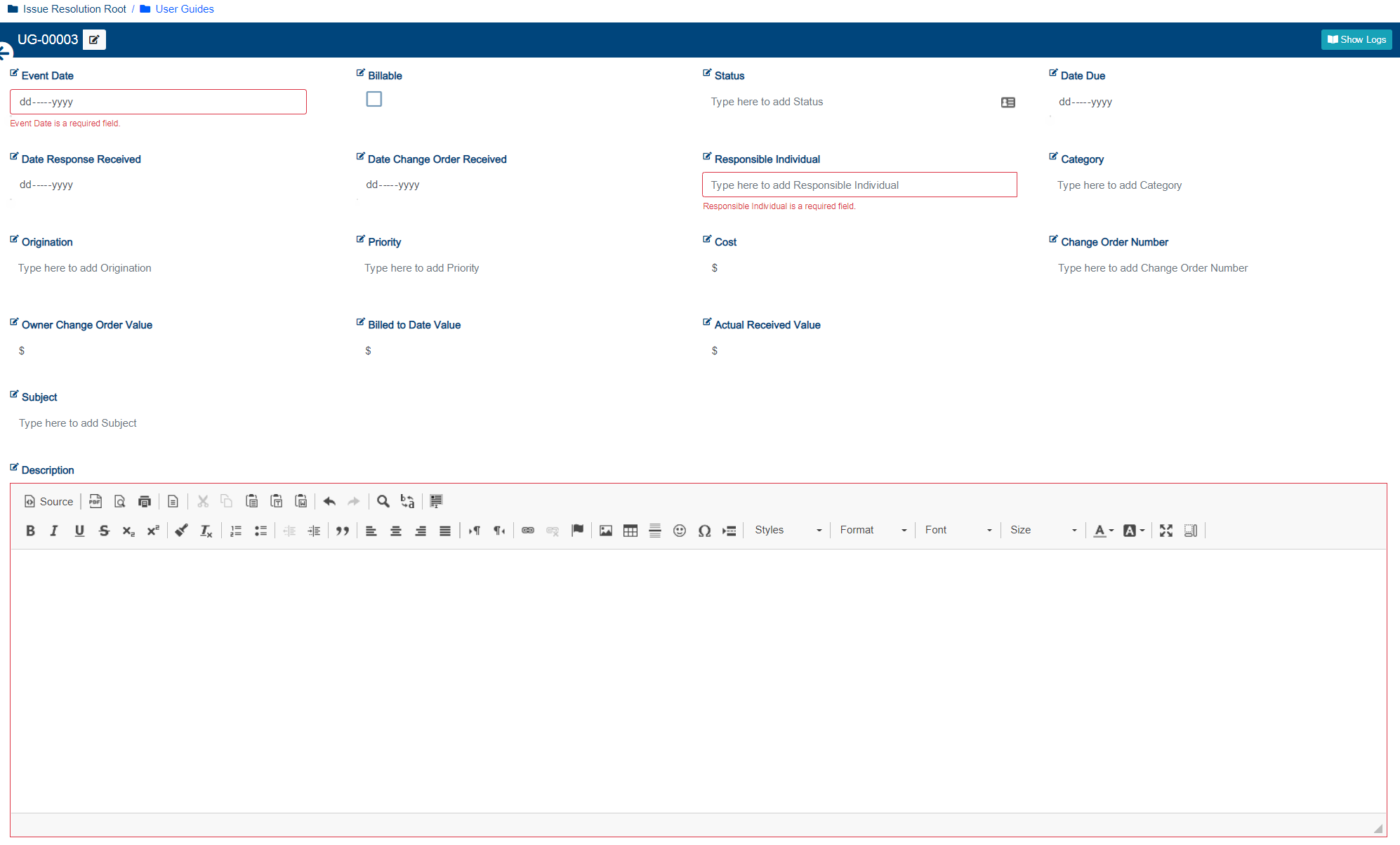Toggle Bold formatting in the editor
The height and width of the screenshot is (845, 1400).
pyautogui.click(x=30, y=531)
